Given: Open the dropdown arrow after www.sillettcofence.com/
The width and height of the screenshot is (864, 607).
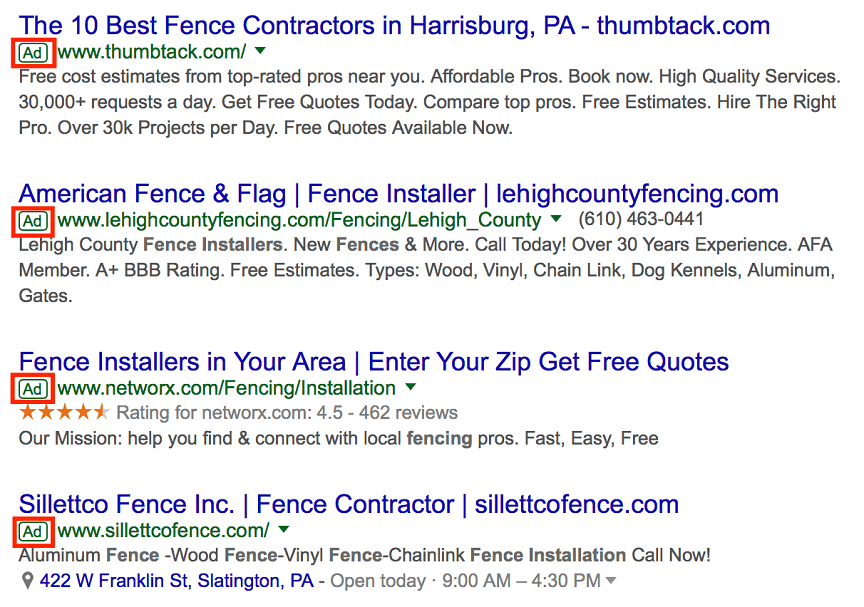Looking at the screenshot, I should [x=284, y=529].
